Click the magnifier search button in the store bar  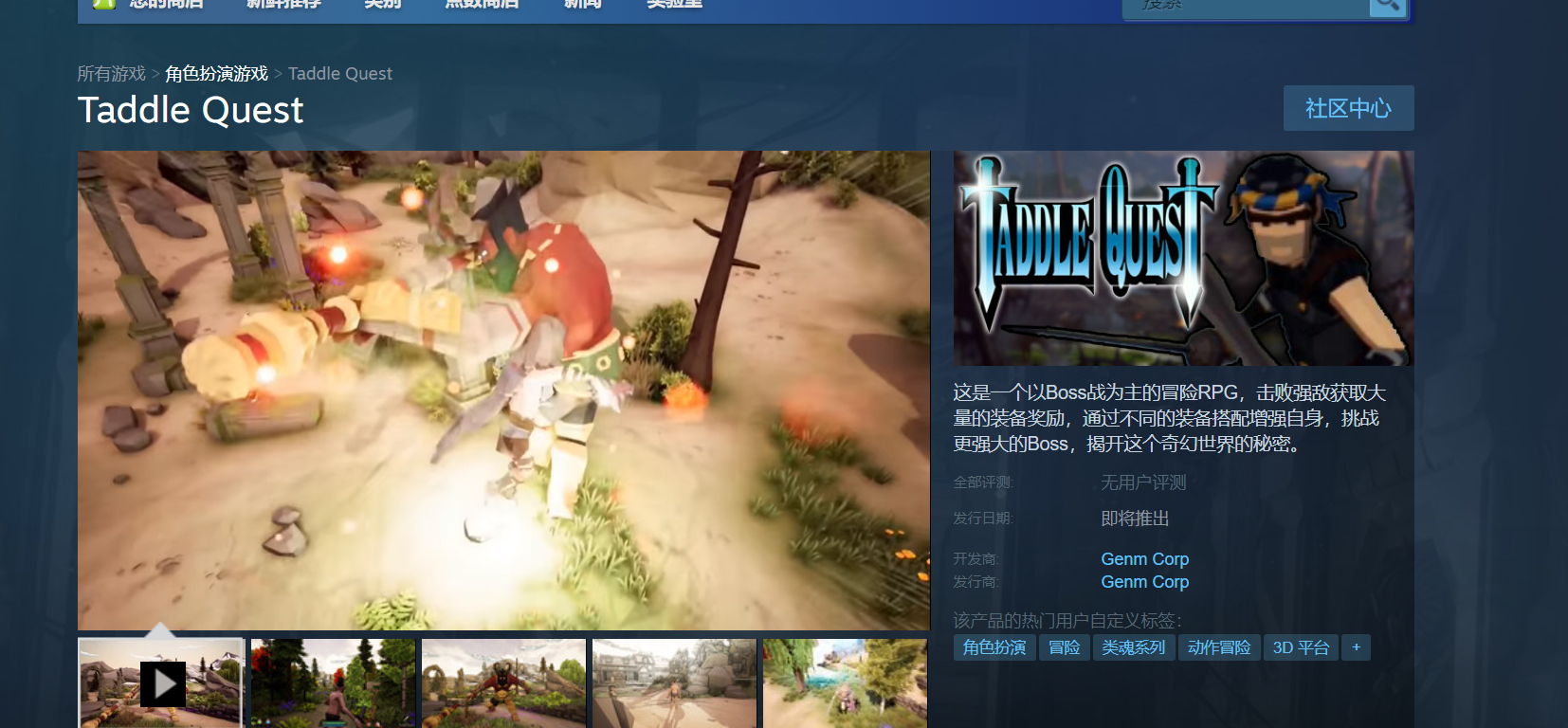1387,6
